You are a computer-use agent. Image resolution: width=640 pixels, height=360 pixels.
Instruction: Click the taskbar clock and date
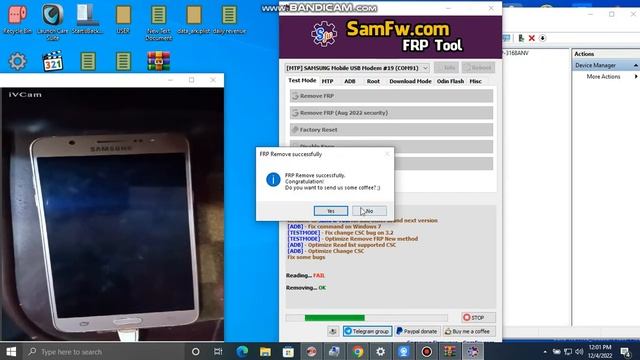point(600,351)
